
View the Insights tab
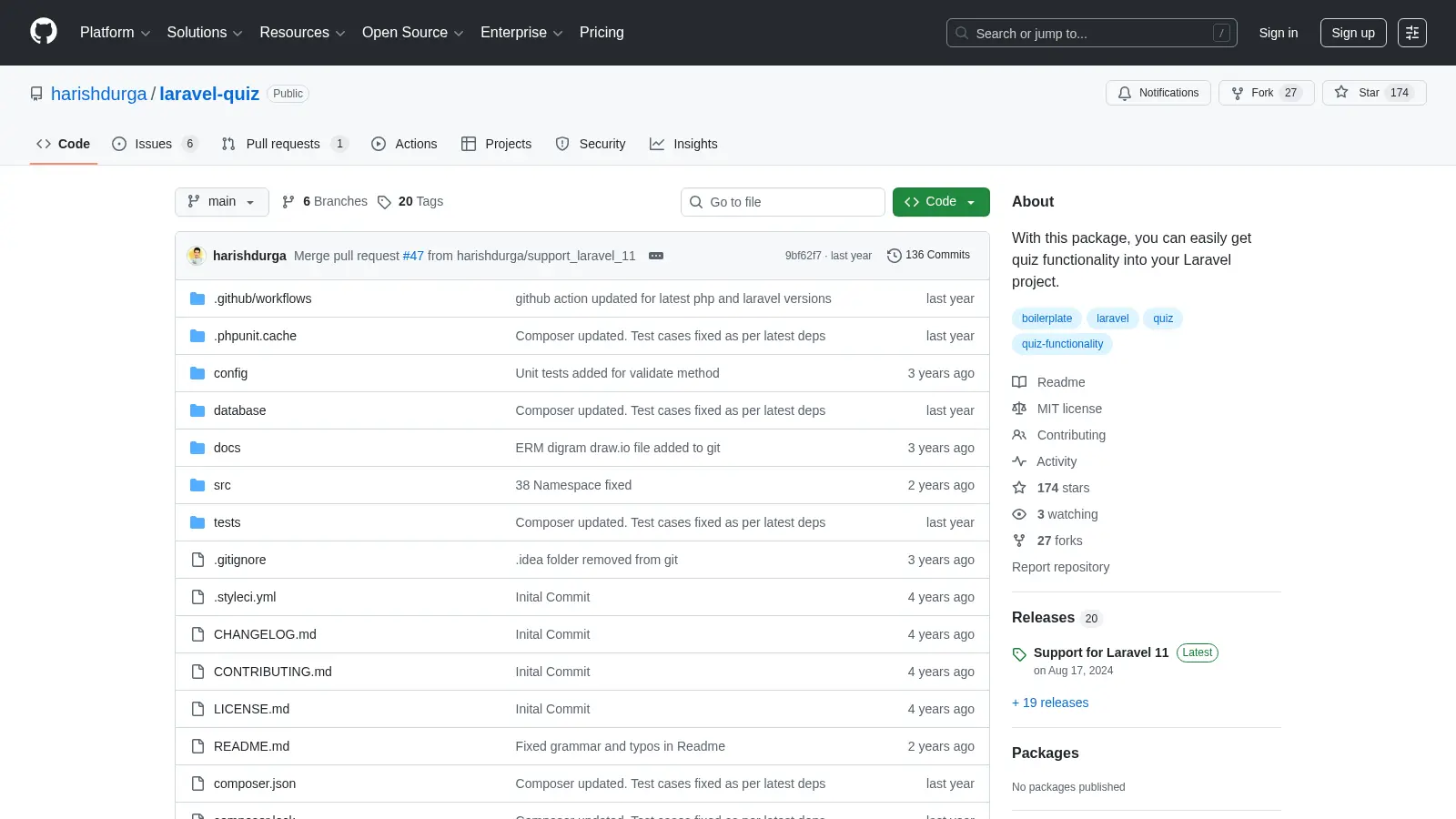click(x=683, y=144)
